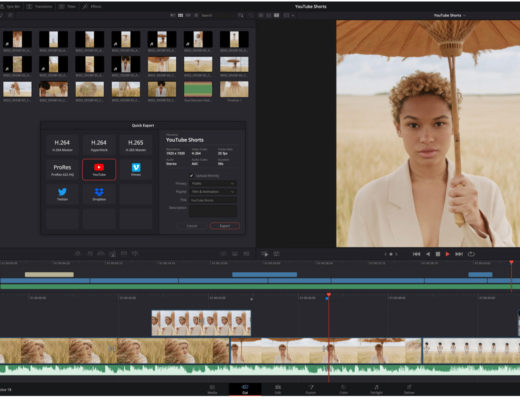
Task: Click the green audio waveform track
Action: click(x=260, y=370)
